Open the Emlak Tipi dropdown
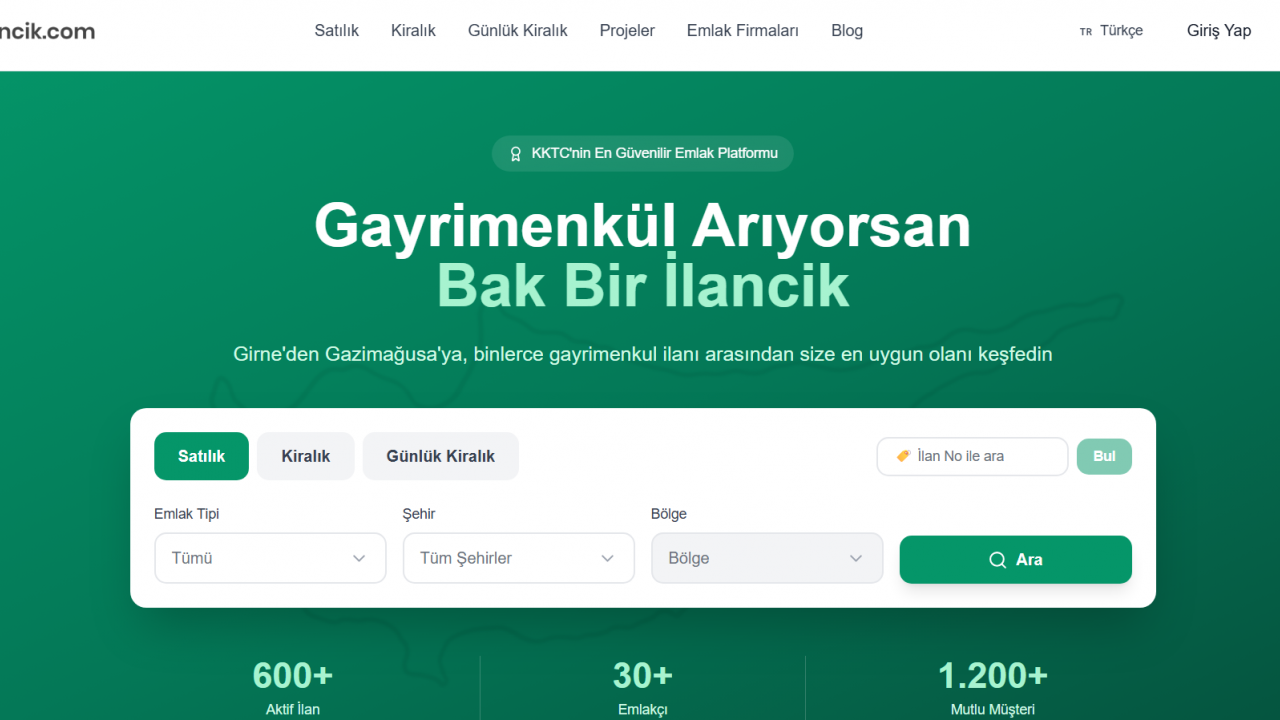This screenshot has height=720, width=1280. pyautogui.click(x=270, y=558)
